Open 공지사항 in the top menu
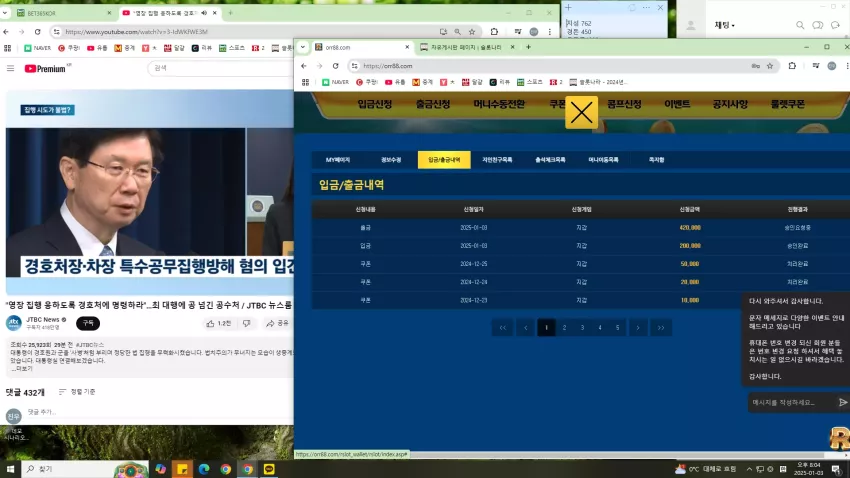 (x=730, y=104)
